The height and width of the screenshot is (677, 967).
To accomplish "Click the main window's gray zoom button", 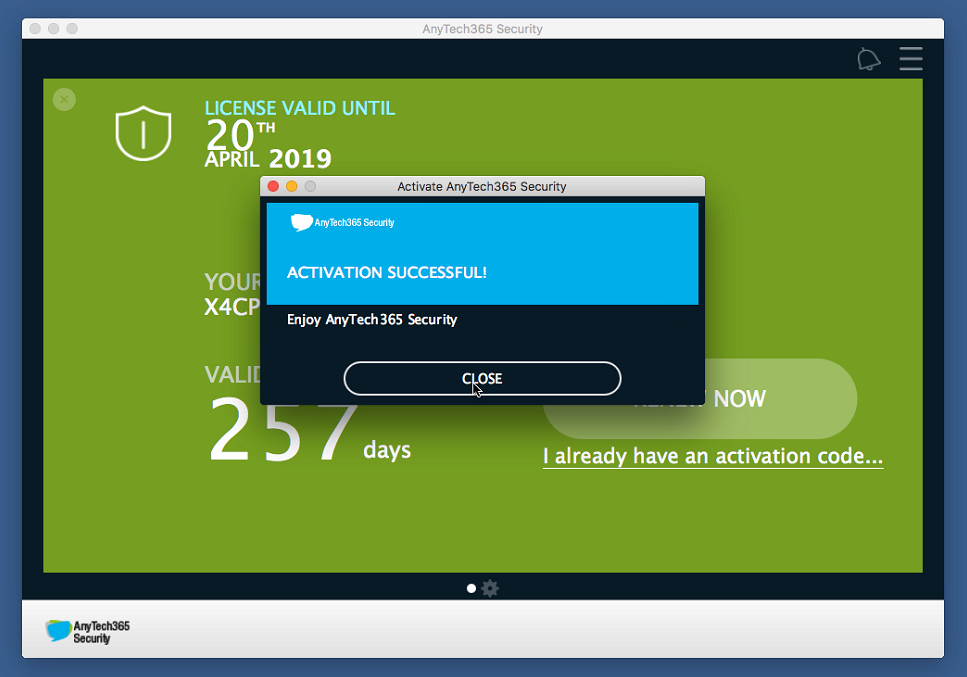I will point(72,28).
